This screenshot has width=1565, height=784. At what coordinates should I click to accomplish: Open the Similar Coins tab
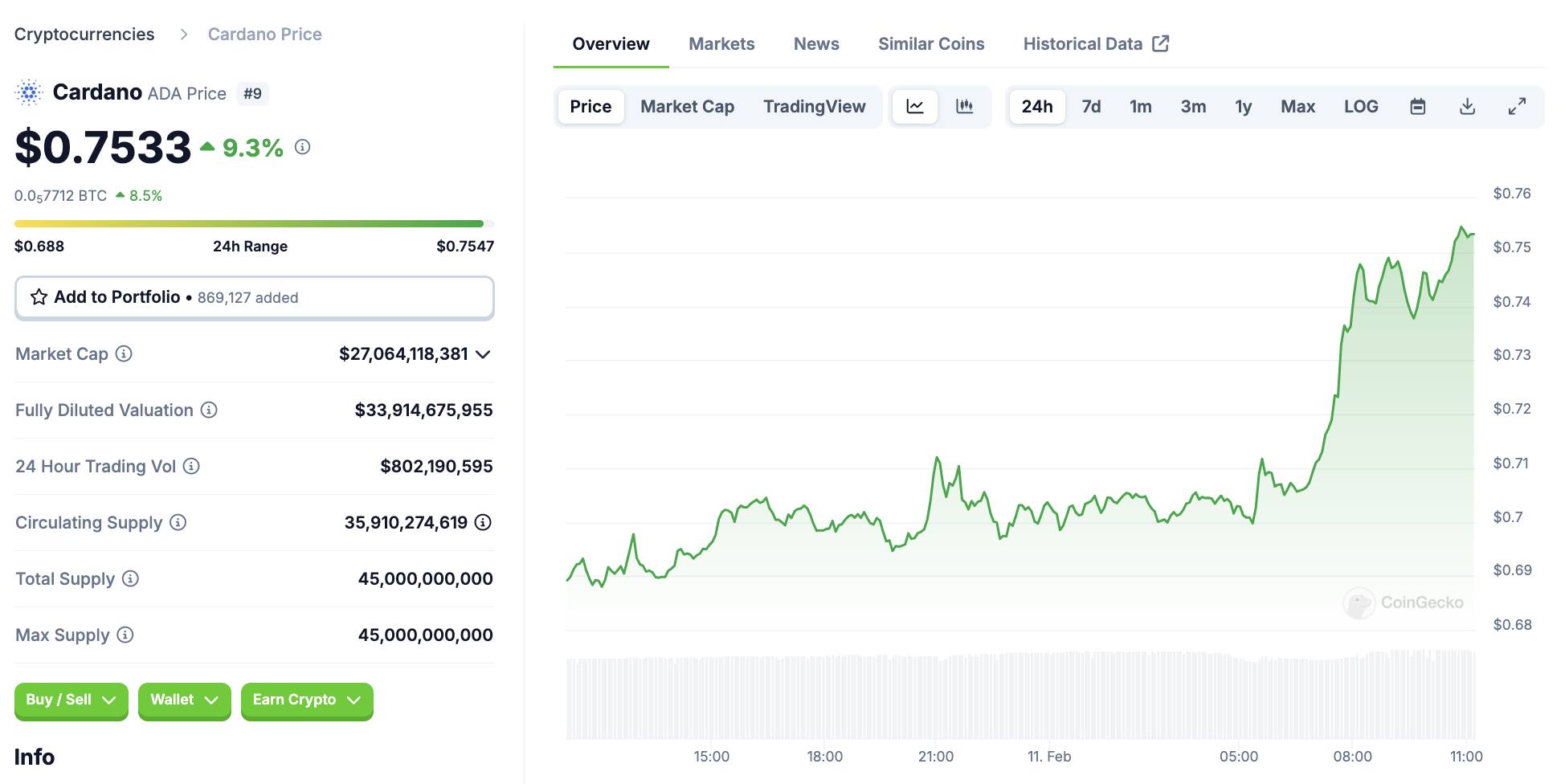coord(931,43)
